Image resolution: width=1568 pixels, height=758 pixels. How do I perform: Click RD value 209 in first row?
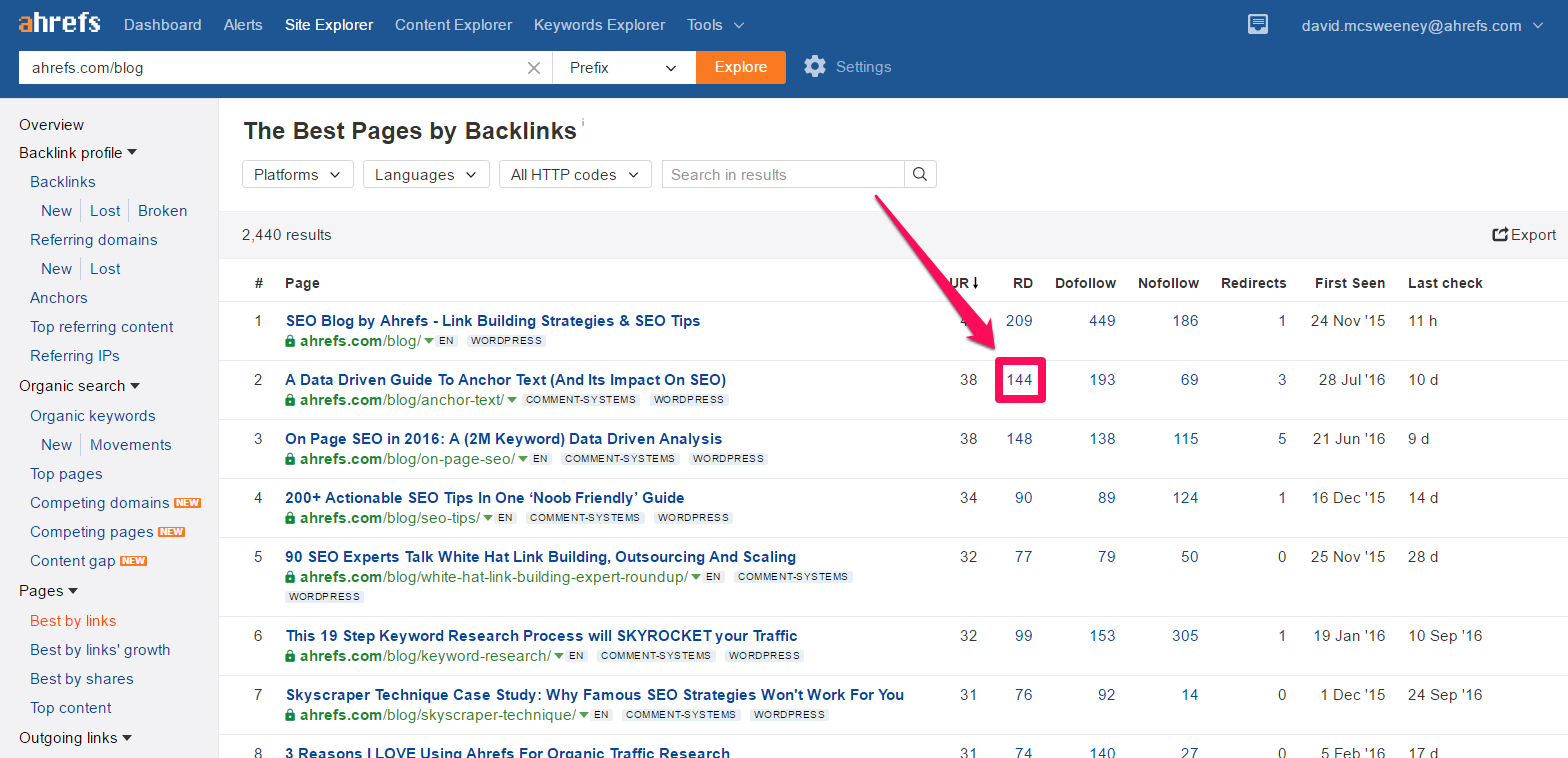click(x=1019, y=321)
